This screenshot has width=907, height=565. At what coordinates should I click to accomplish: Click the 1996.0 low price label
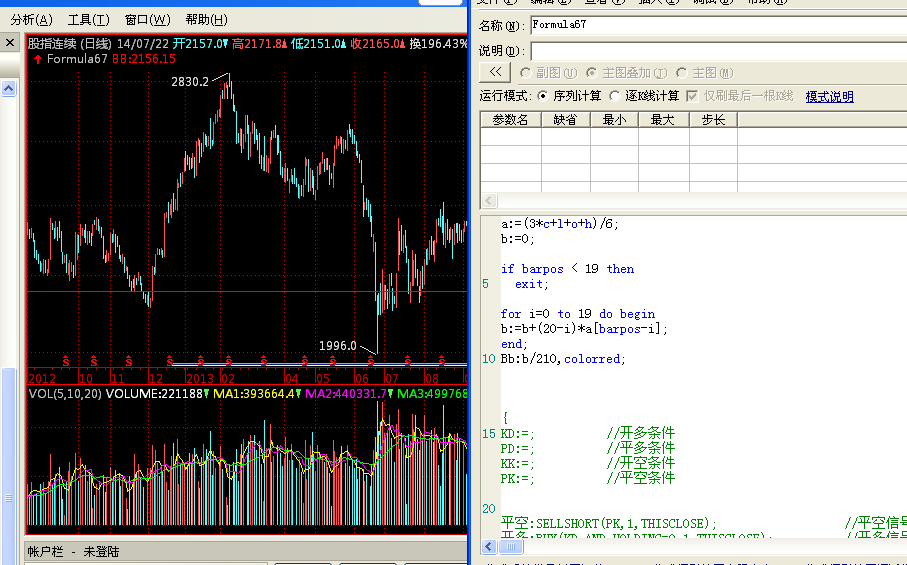[x=338, y=345]
